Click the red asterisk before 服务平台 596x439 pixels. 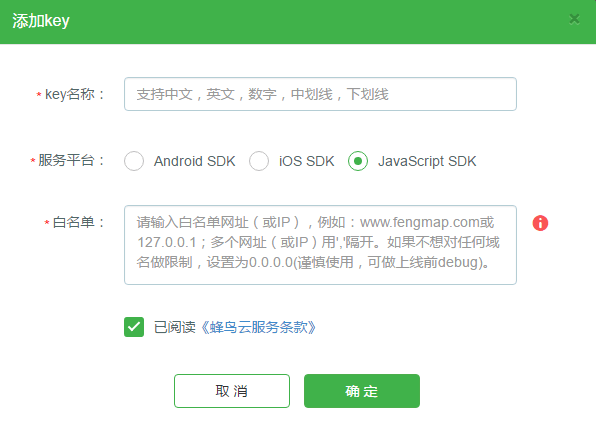point(33,161)
